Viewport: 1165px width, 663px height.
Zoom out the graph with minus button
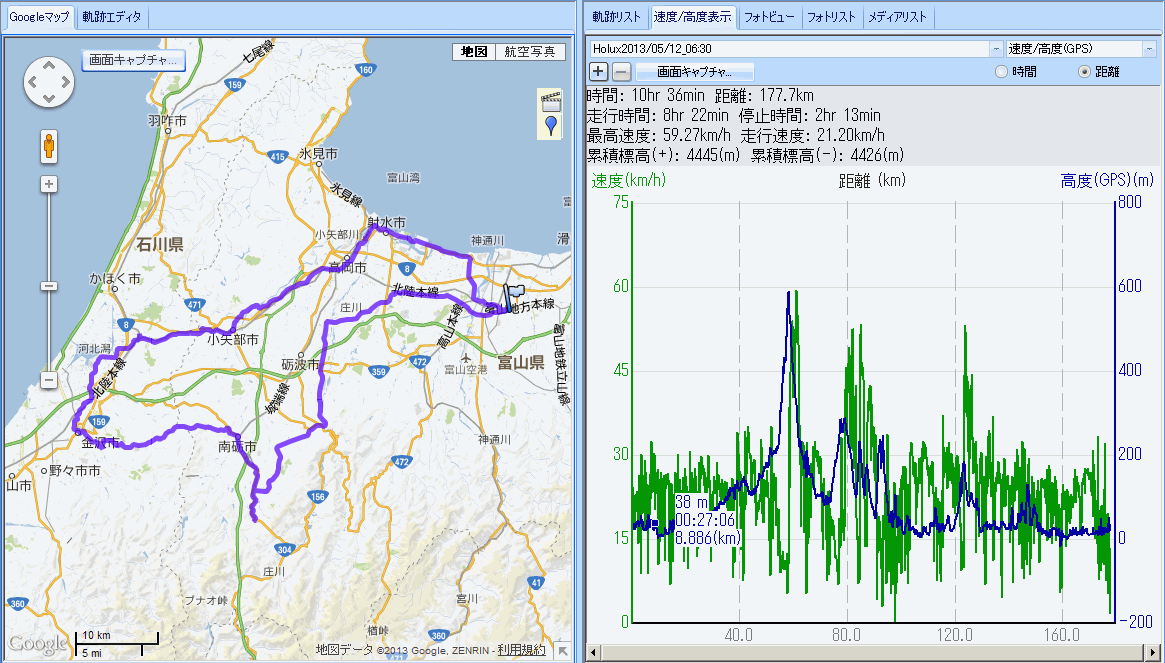click(x=621, y=71)
